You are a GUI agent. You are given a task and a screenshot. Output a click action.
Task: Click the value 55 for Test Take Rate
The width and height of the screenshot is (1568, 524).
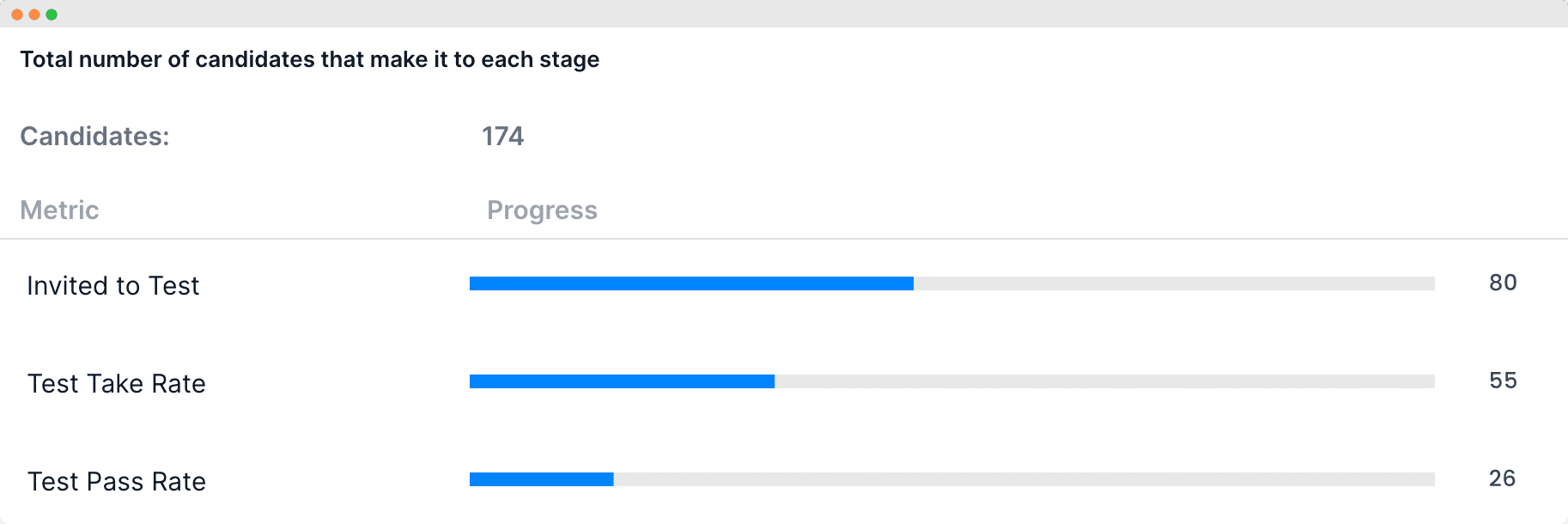pyautogui.click(x=1503, y=381)
